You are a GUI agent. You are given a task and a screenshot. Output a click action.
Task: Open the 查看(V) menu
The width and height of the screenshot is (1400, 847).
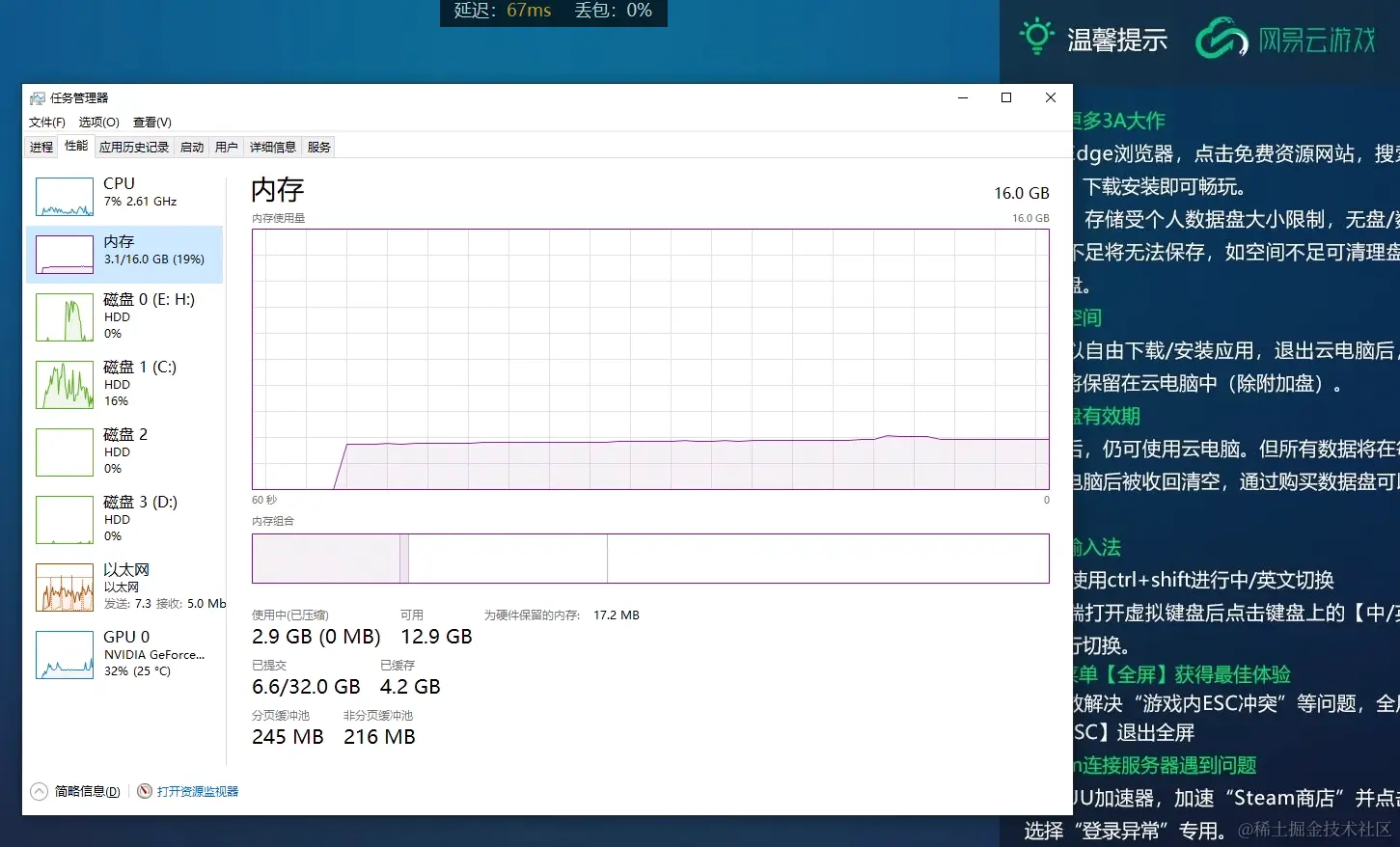click(x=151, y=123)
